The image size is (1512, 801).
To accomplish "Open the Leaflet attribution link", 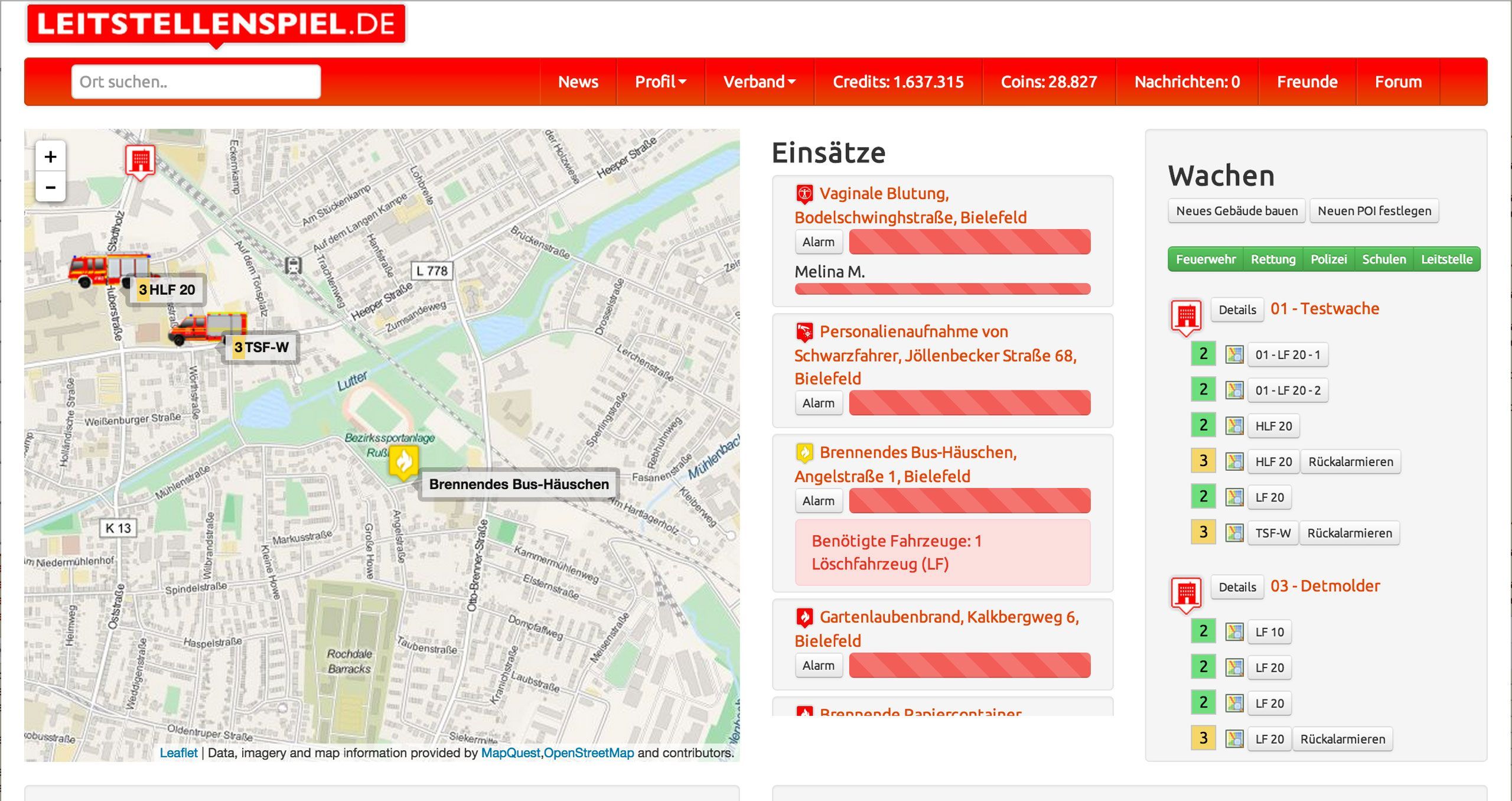I will [178, 753].
